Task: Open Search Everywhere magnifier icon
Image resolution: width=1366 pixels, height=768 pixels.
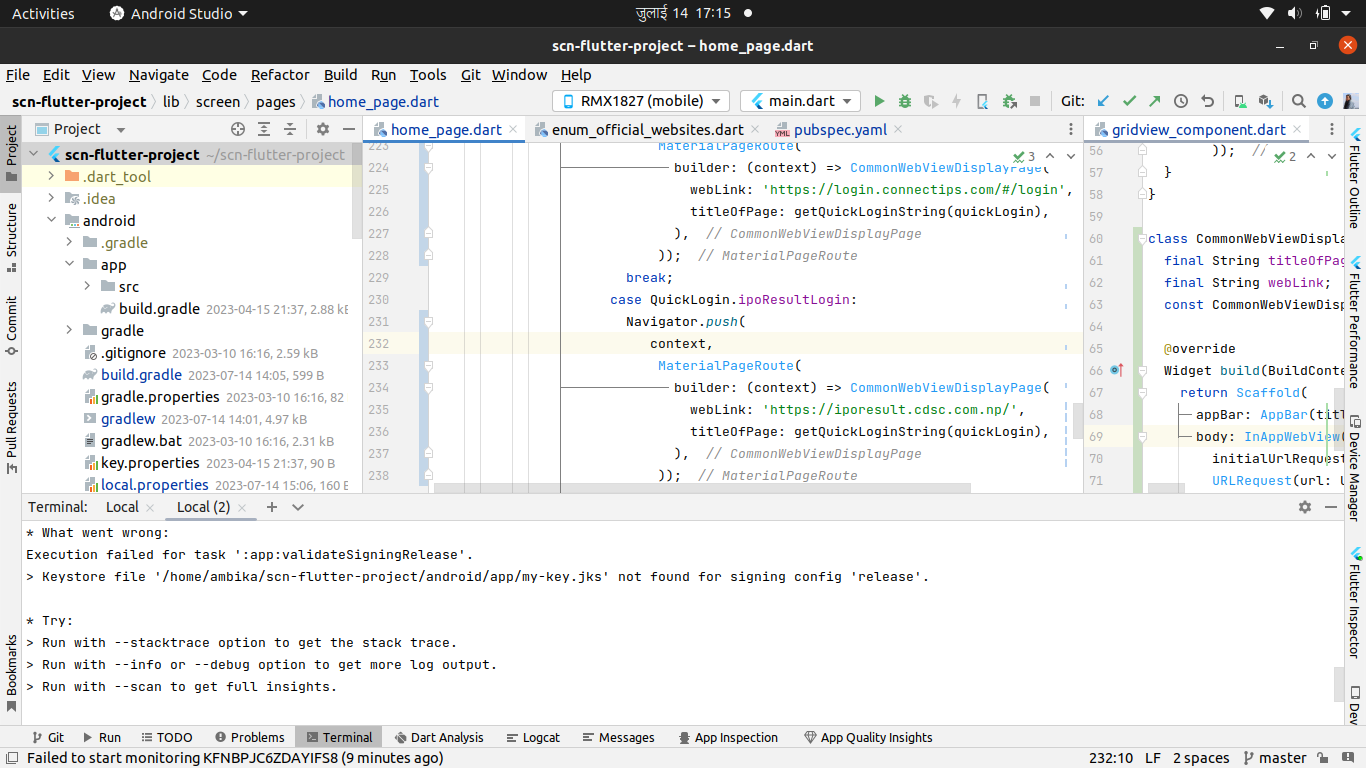Action: point(1298,101)
